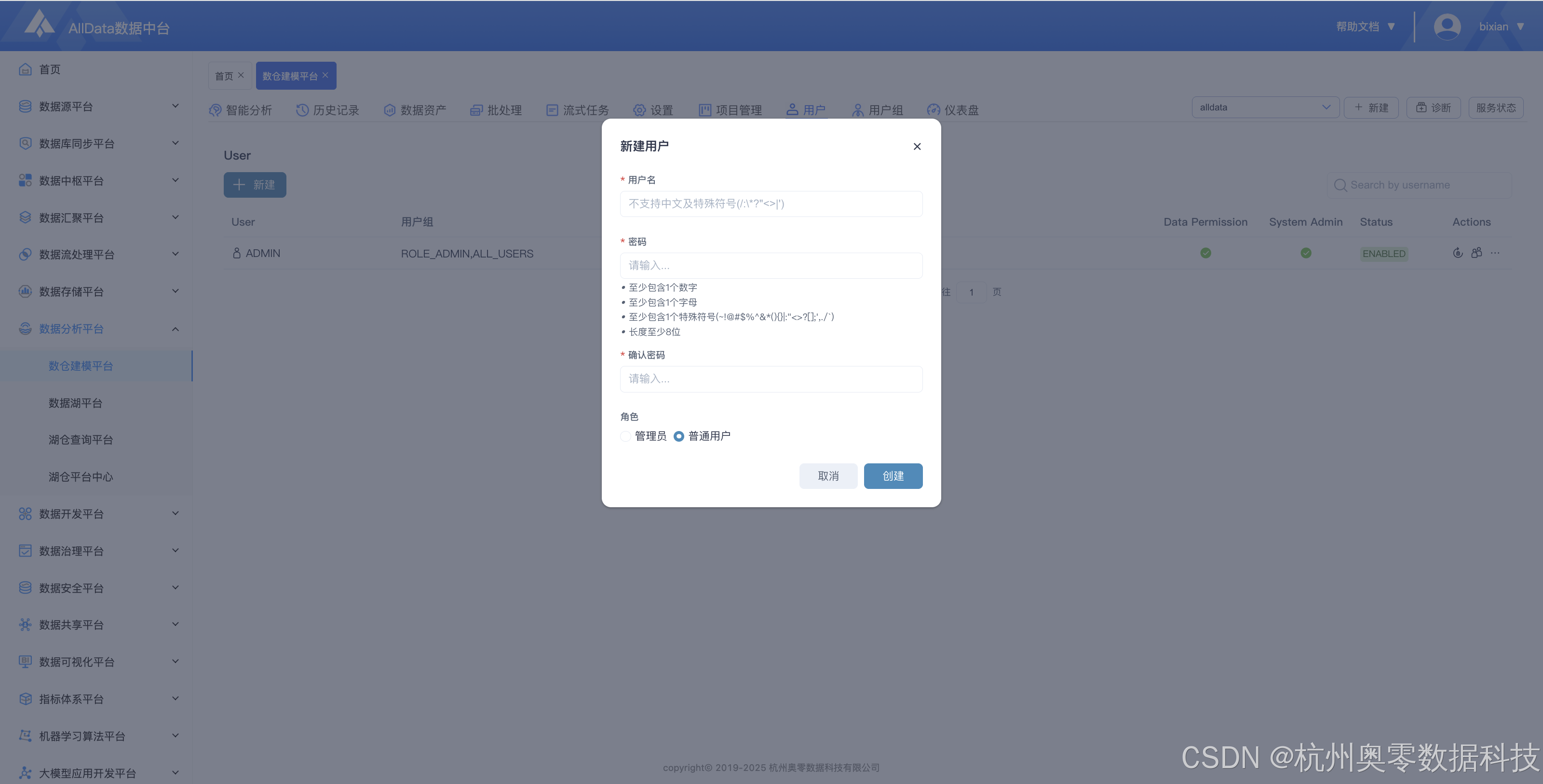This screenshot has height=784, width=1543.
Task: Click the 历史记录 clock icon
Action: tap(302, 110)
